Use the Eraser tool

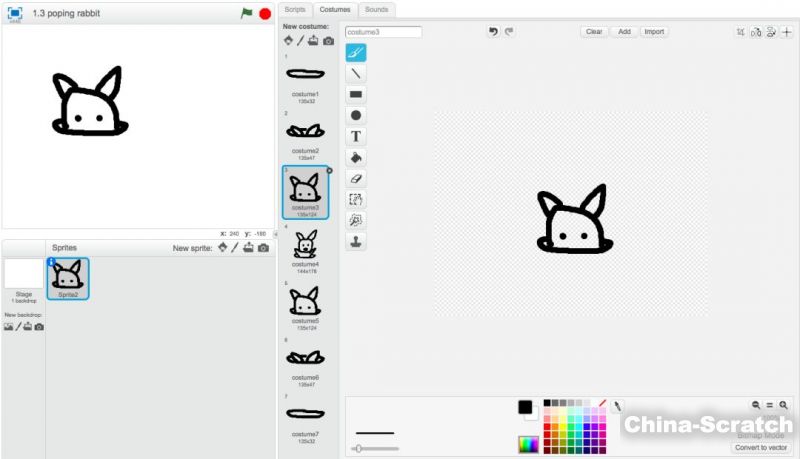[x=356, y=178]
